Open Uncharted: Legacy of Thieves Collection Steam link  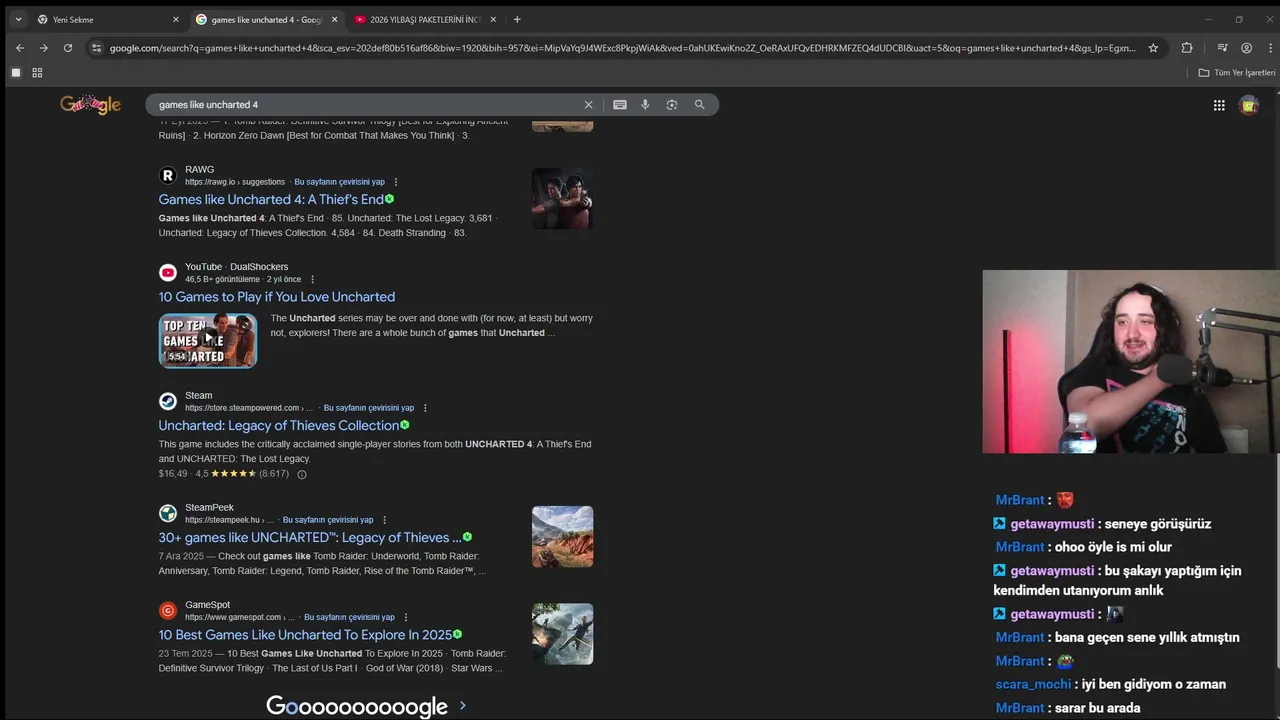[x=278, y=425]
